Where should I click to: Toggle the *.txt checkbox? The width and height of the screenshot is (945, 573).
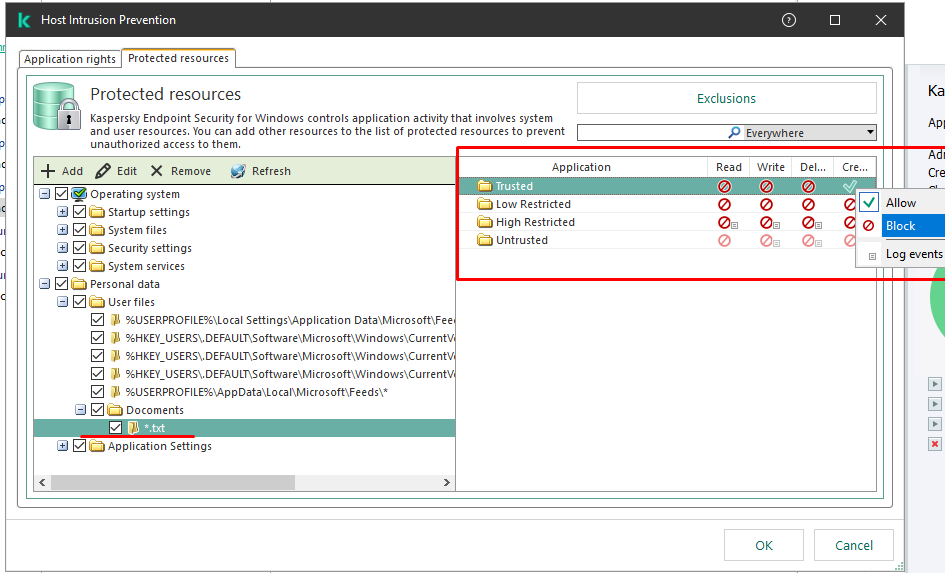click(x=116, y=428)
